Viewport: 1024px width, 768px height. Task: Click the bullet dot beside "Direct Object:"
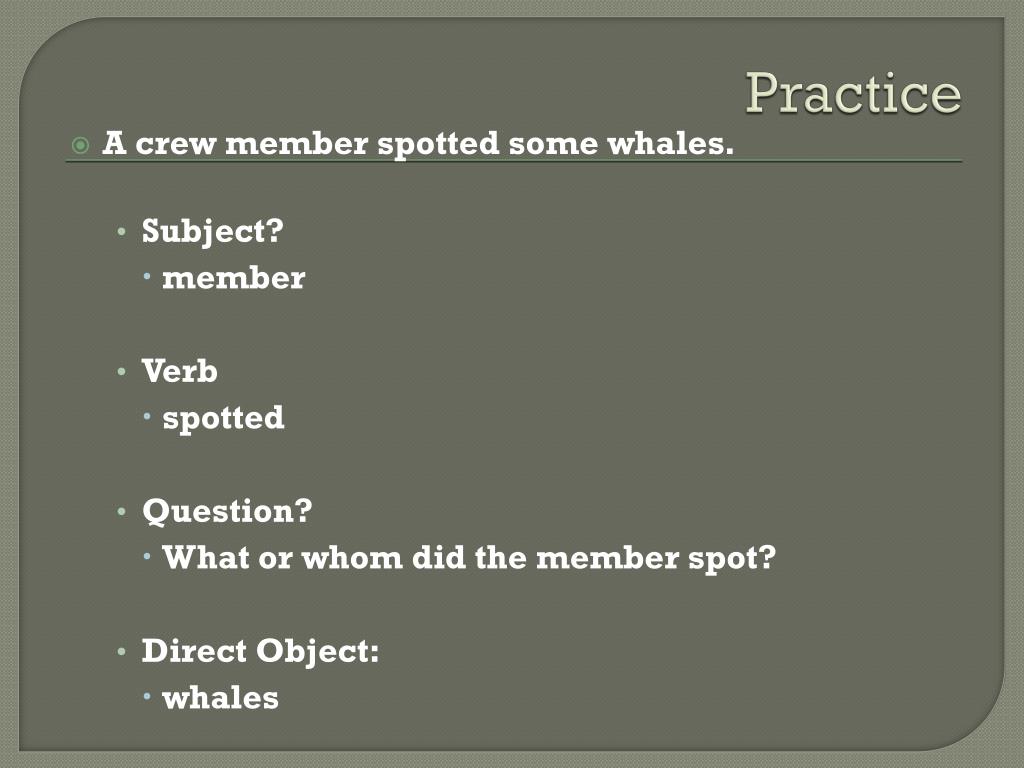coord(121,652)
